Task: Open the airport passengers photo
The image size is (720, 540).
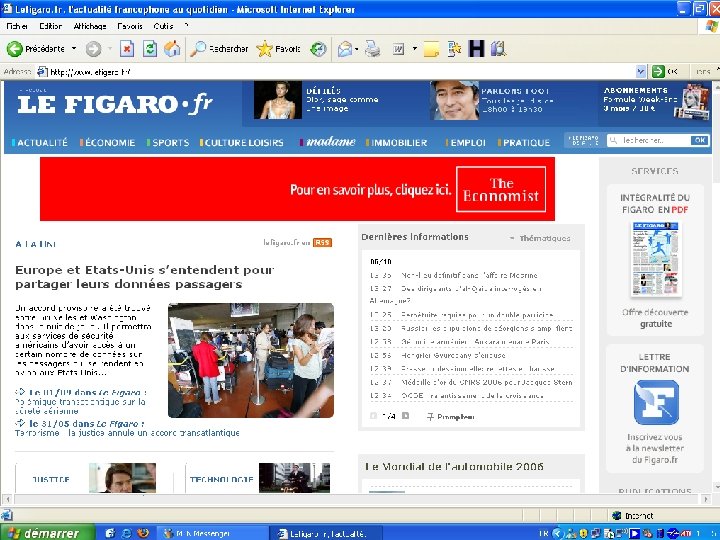Action: [251, 360]
